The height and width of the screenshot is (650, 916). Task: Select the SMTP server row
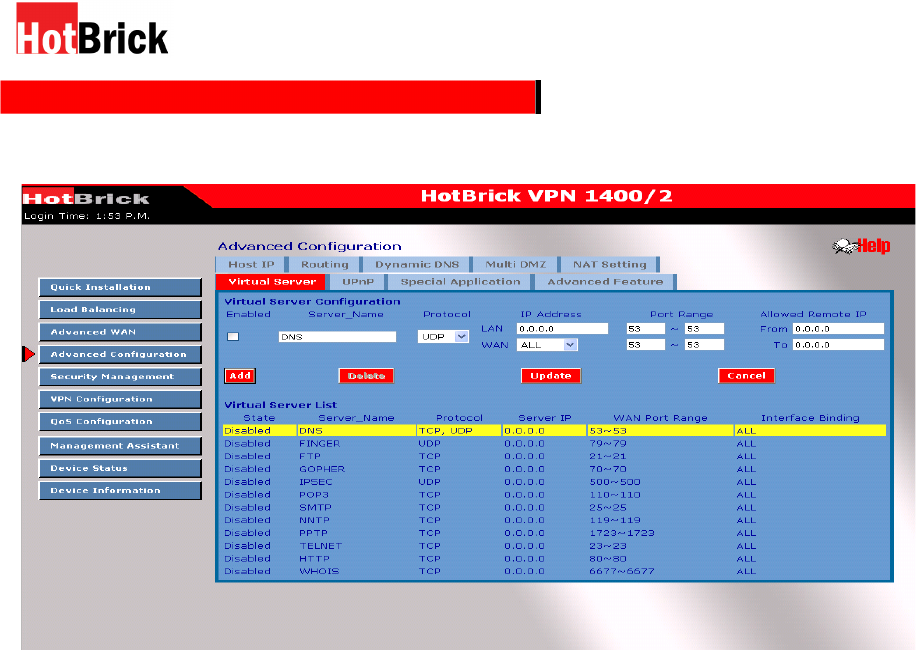click(x=554, y=508)
